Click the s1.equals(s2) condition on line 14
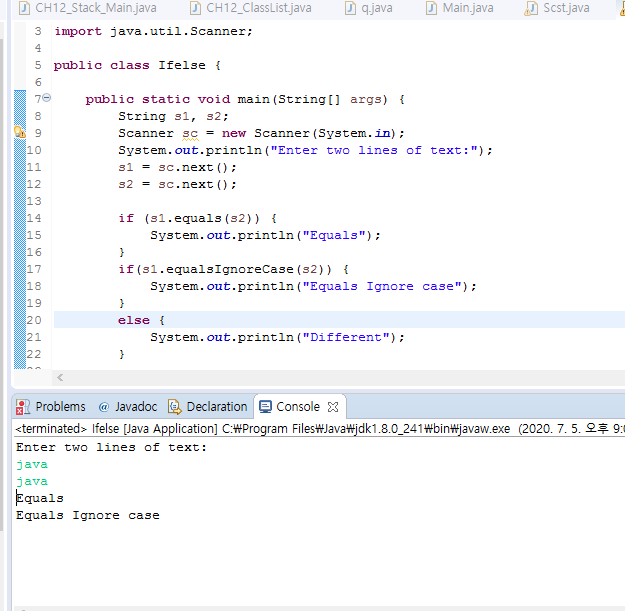The image size is (625, 611). [201, 218]
